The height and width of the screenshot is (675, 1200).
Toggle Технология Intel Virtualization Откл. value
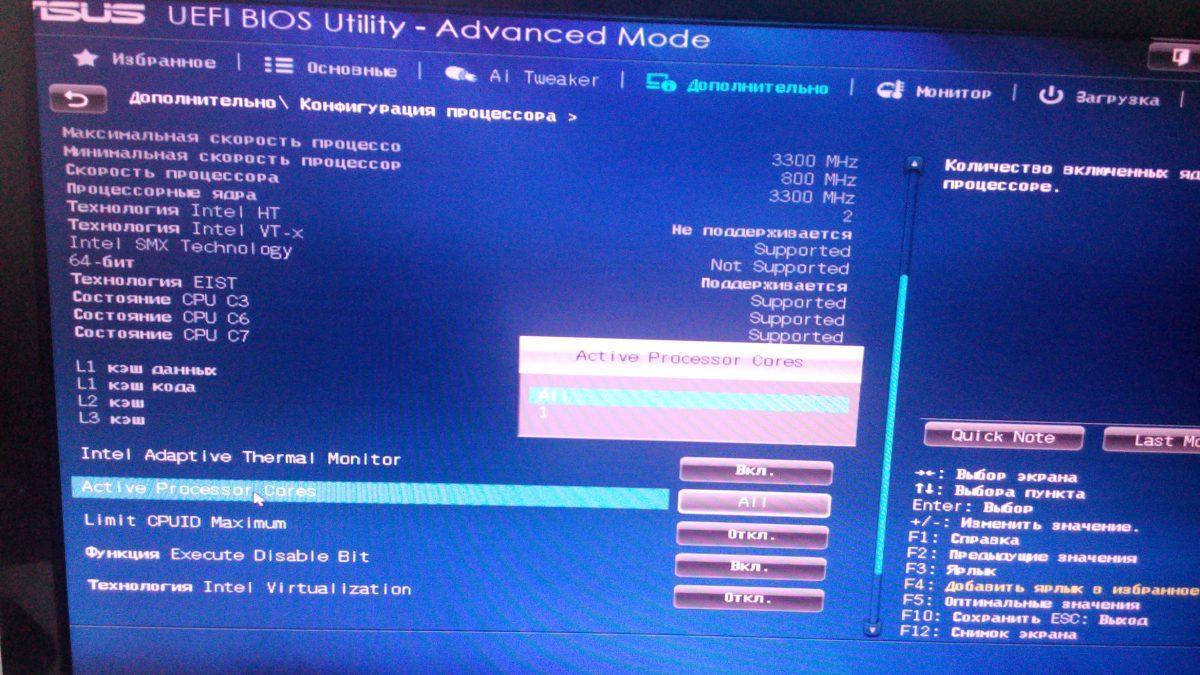click(748, 599)
